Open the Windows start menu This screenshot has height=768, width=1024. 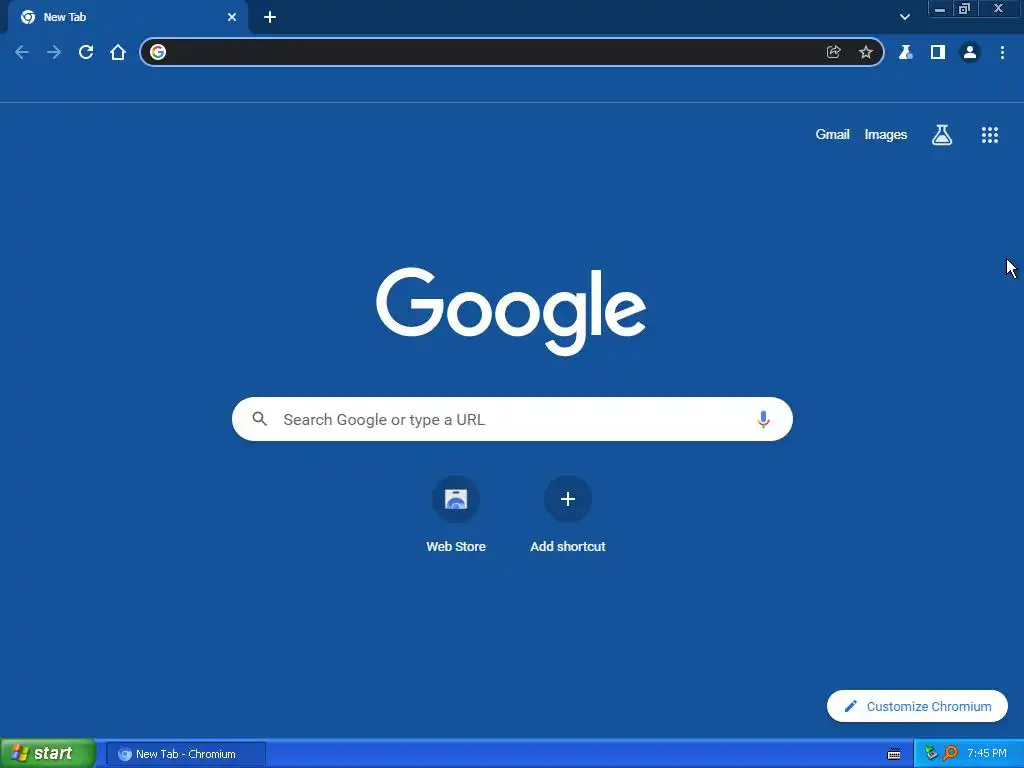[x=48, y=754]
